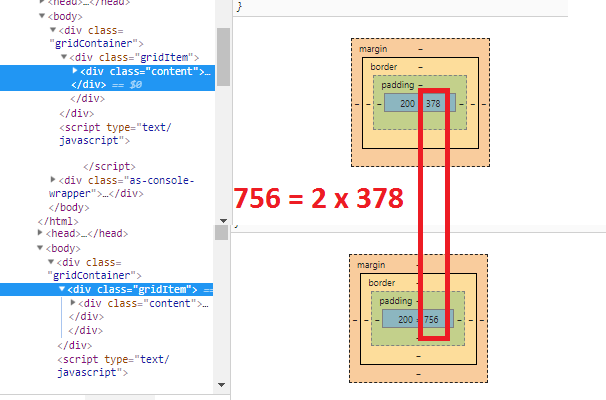The image size is (606, 400).
Task: Click margin-right dash value in lower box model
Action: click(x=482, y=320)
